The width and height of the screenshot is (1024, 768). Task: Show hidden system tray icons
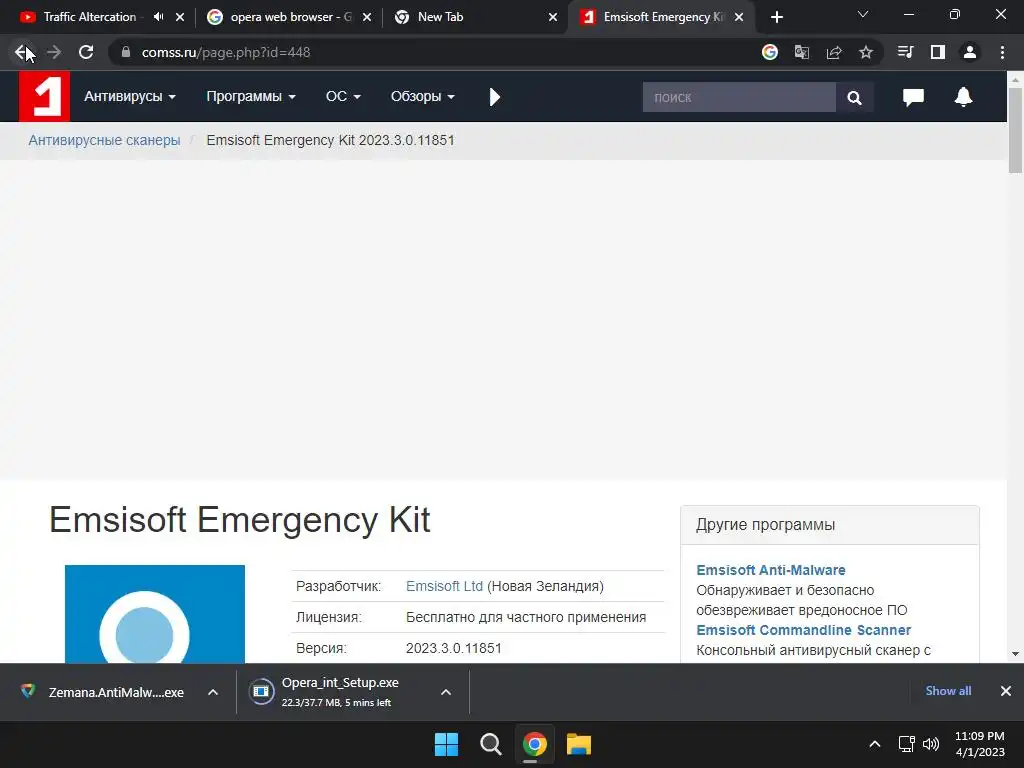click(874, 744)
